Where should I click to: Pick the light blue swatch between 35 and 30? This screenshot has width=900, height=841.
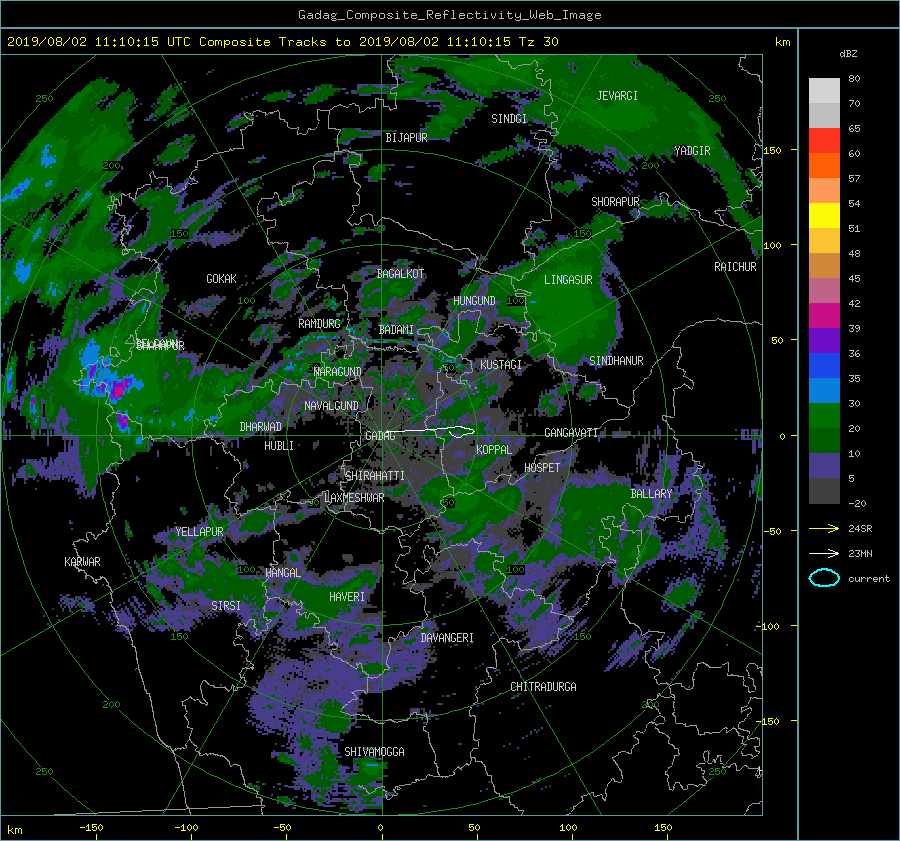(824, 390)
